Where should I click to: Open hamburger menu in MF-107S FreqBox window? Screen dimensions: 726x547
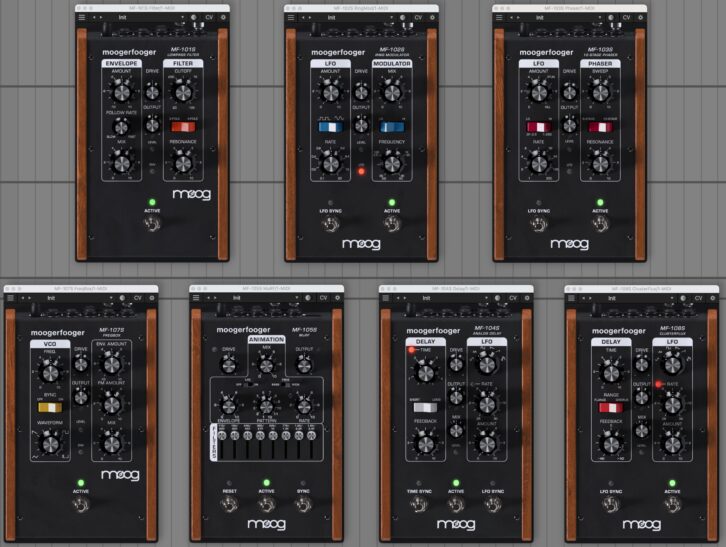(x=11, y=298)
